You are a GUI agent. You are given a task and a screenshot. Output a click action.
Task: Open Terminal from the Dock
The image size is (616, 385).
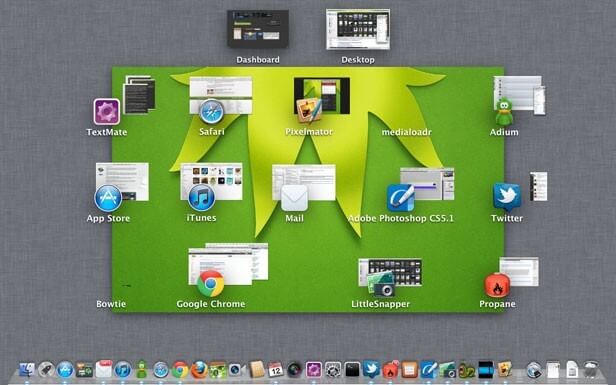pos(352,370)
